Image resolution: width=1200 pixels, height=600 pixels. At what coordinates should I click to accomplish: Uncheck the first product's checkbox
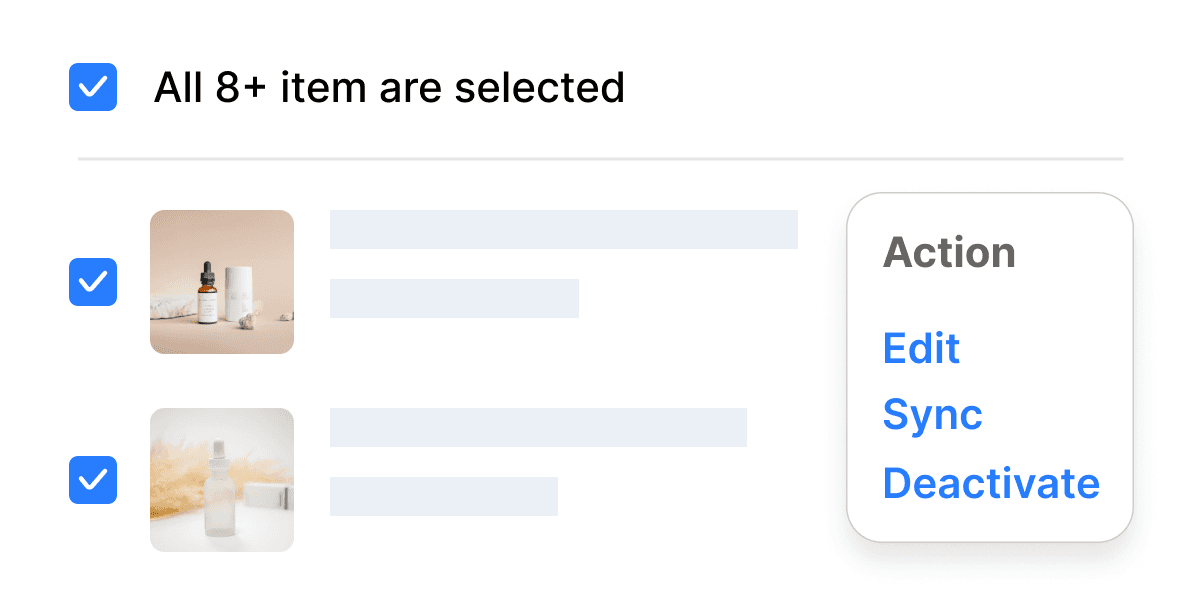coord(93,282)
